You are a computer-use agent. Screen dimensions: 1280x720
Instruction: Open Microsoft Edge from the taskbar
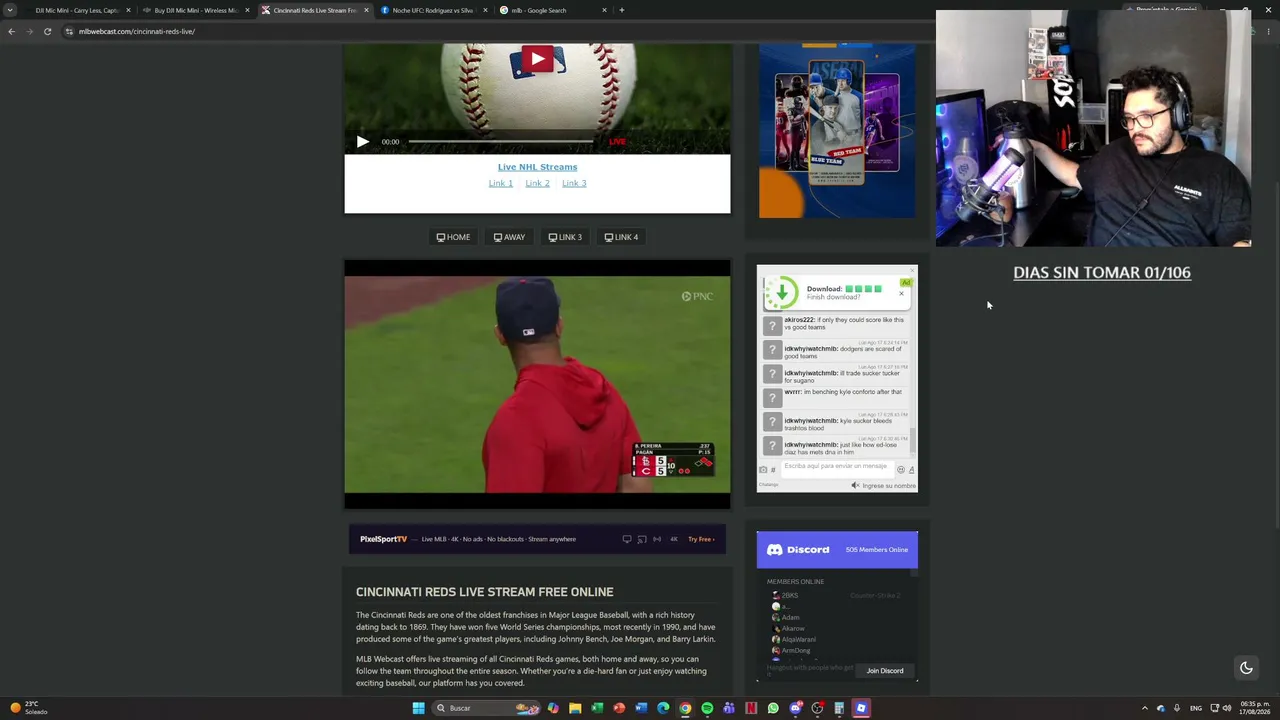663,708
